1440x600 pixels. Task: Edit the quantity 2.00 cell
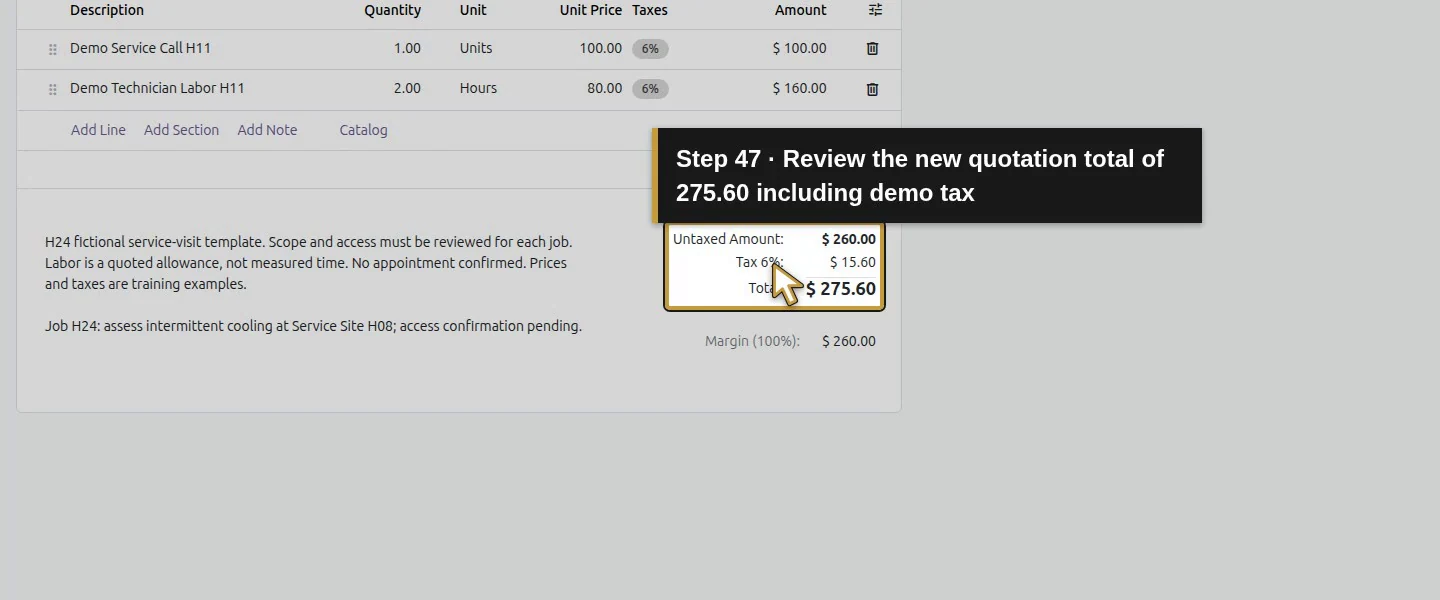point(407,88)
